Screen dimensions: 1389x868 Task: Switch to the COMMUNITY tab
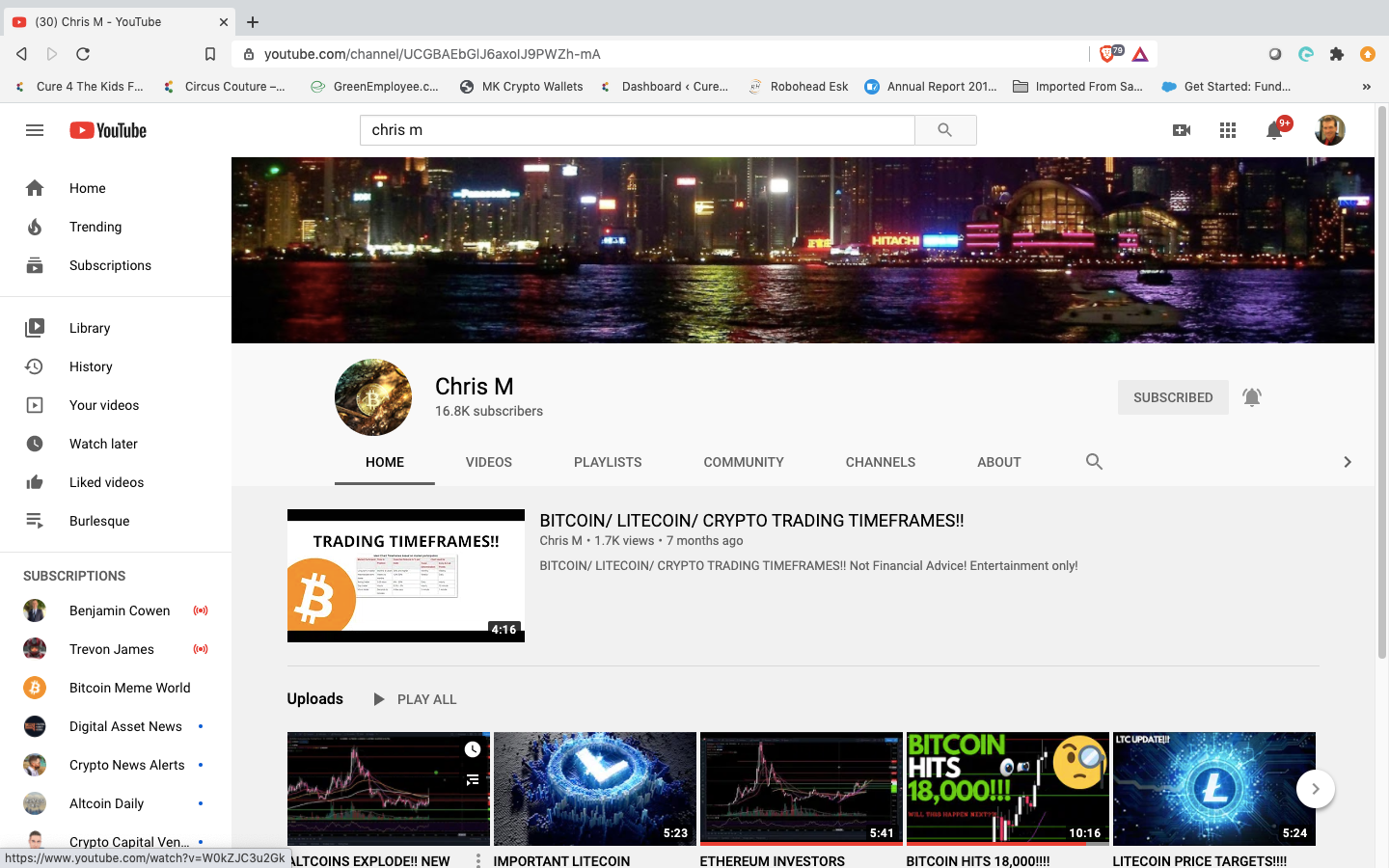pyautogui.click(x=744, y=462)
